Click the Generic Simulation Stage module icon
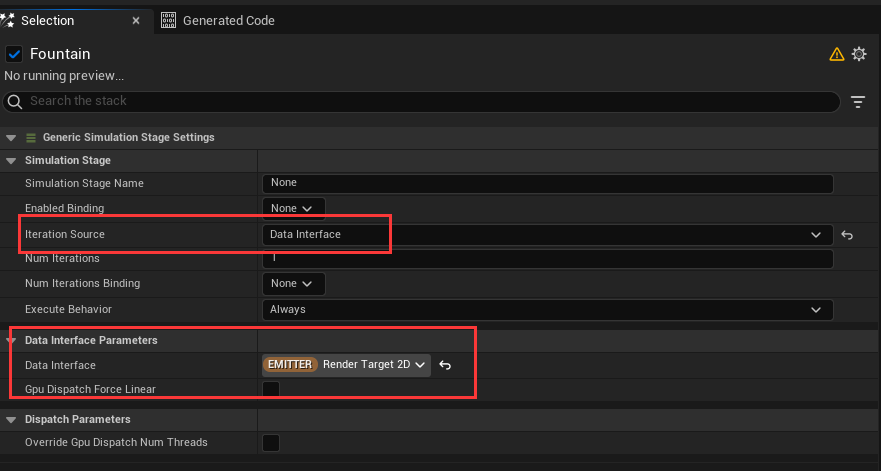 (31, 137)
